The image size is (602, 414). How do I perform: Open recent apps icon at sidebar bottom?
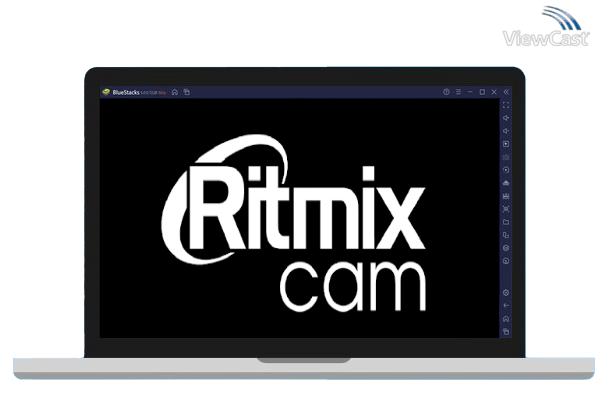[506, 331]
